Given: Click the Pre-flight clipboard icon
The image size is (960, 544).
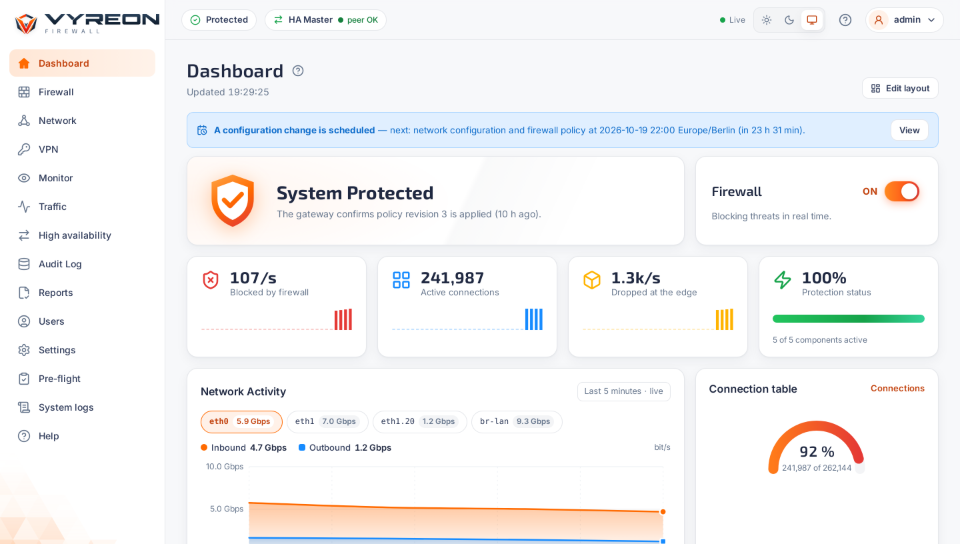Looking at the screenshot, I should coord(24,379).
